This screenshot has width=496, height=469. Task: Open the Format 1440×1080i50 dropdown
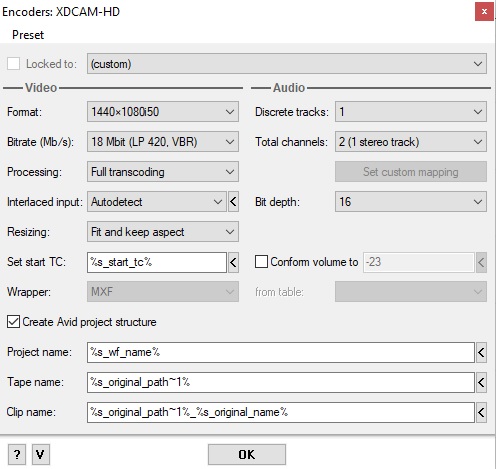(163, 112)
